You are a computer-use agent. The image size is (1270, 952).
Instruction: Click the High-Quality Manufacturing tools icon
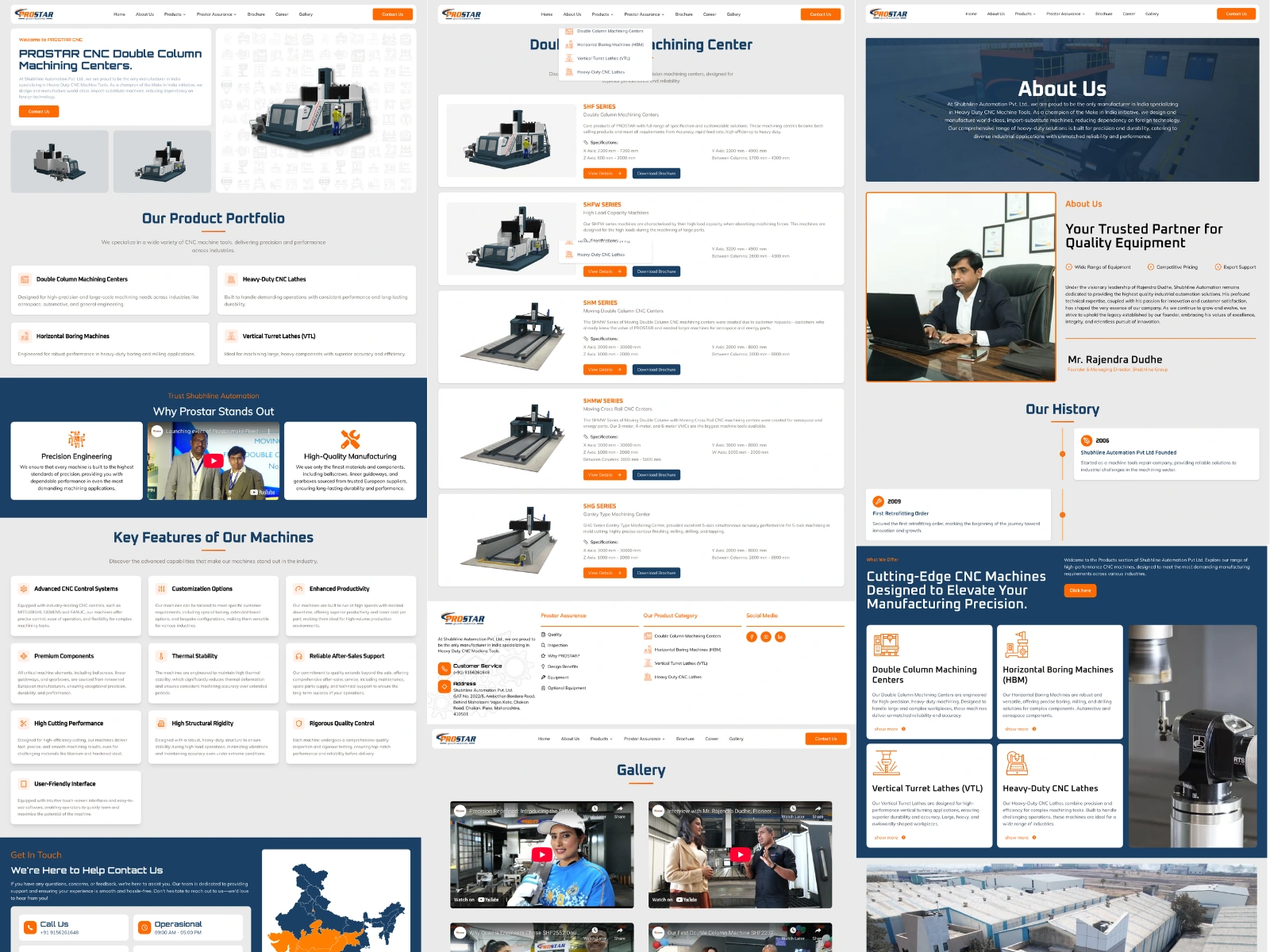350,440
